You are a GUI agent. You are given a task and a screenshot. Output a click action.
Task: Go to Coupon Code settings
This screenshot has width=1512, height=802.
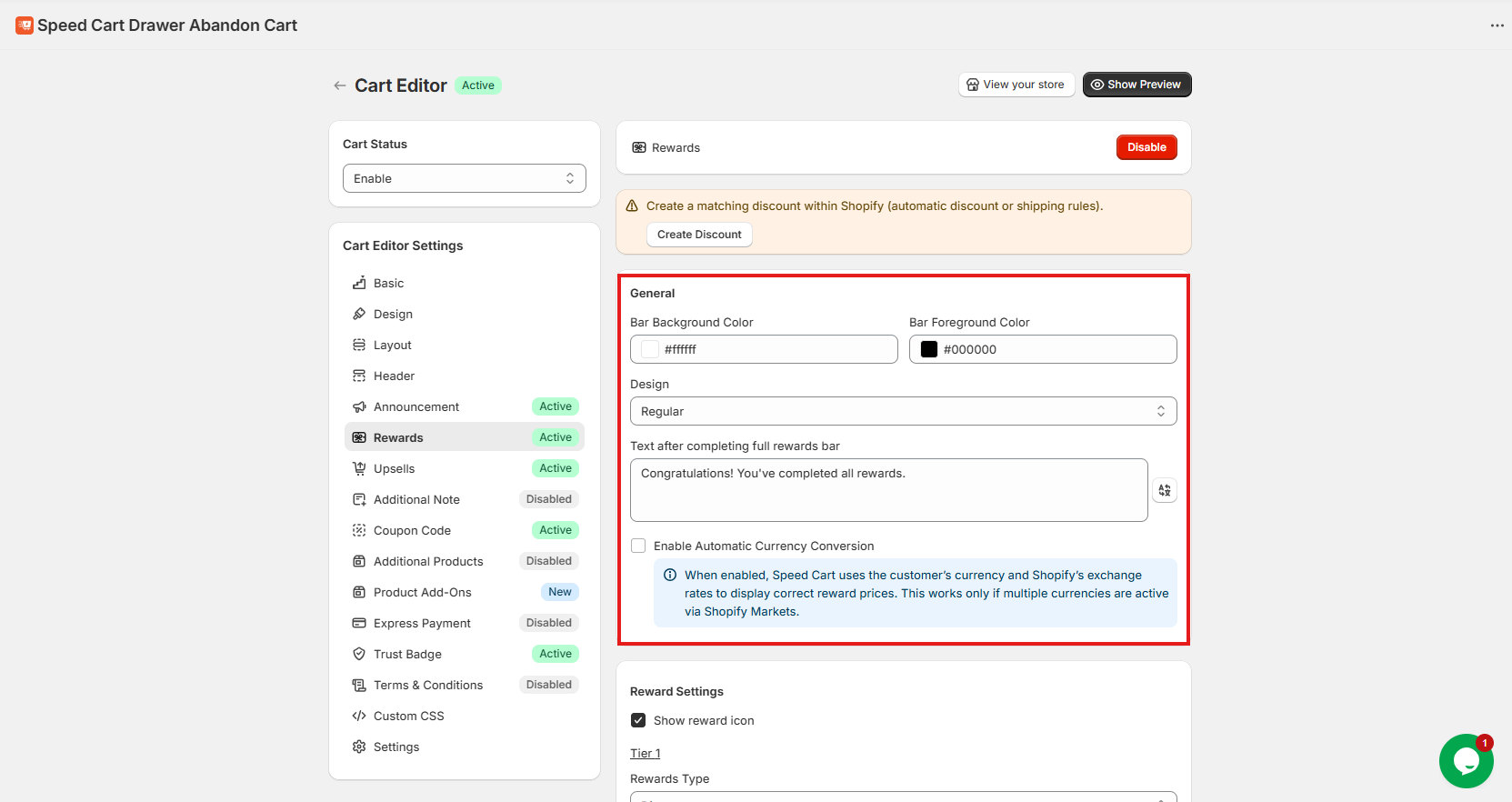point(412,530)
